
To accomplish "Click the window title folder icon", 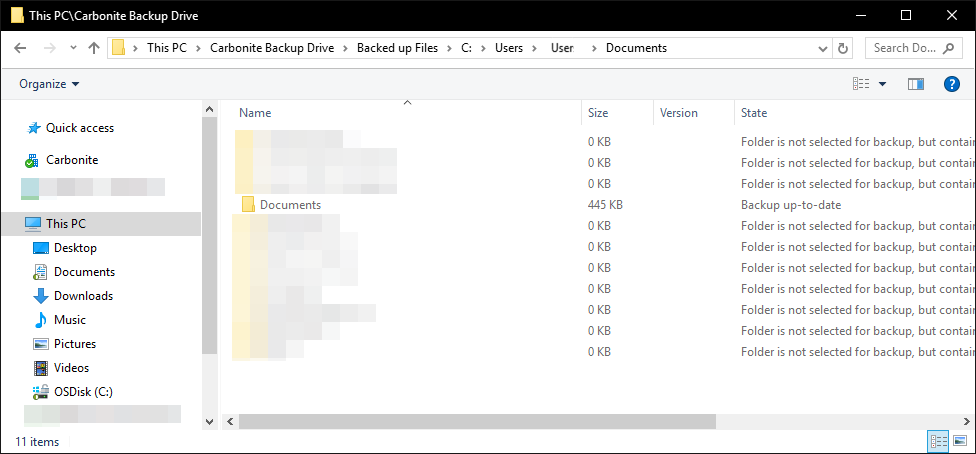I will coord(17,15).
